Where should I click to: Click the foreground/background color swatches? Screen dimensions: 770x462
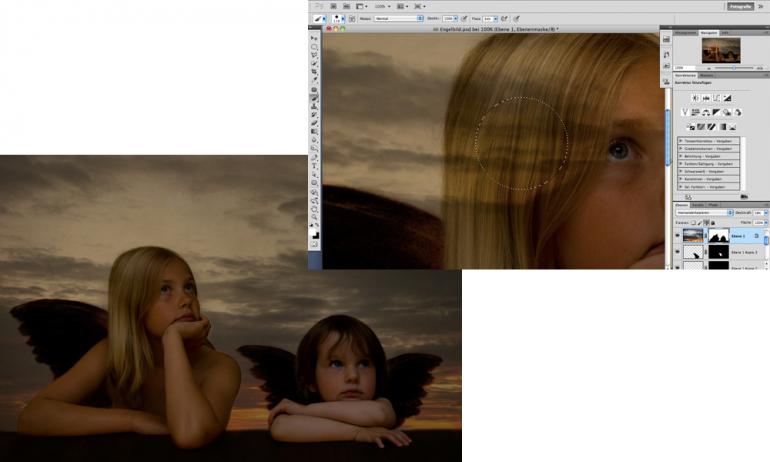[x=314, y=235]
